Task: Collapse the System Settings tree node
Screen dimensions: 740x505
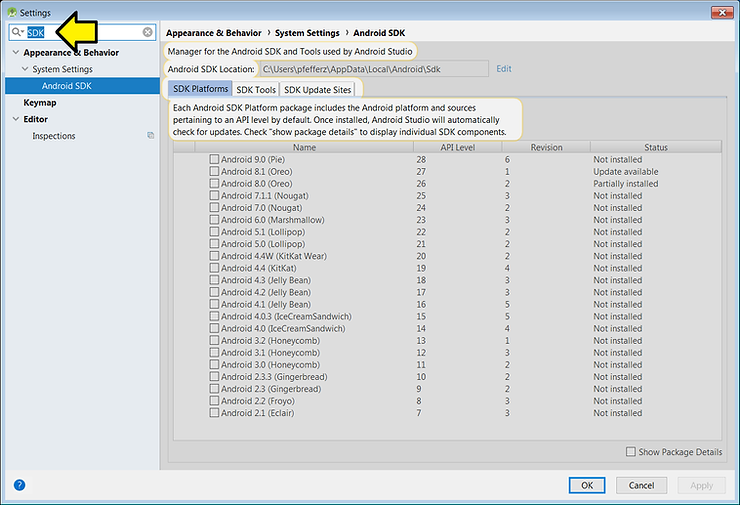Action: click(x=24, y=69)
